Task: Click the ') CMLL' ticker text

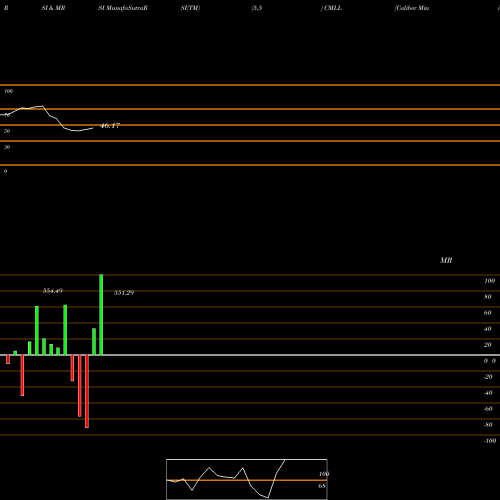Action: coord(331,8)
